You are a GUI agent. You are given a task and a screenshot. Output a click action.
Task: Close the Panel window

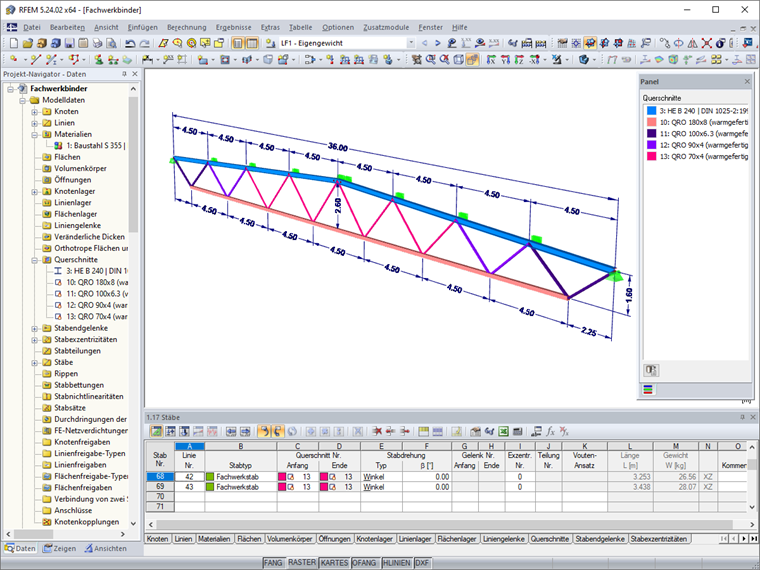click(747, 81)
